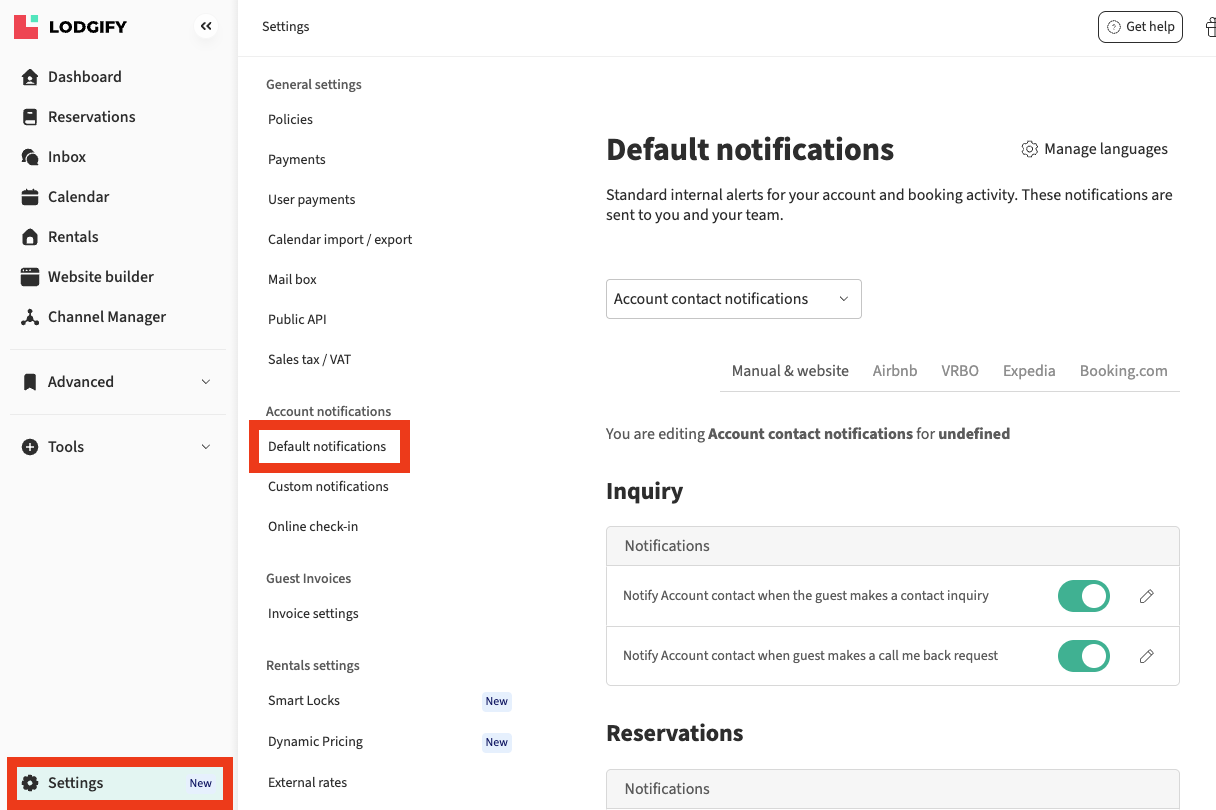Click the Inbox chat bubble icon
Image resolution: width=1216 pixels, height=810 pixels.
click(30, 157)
